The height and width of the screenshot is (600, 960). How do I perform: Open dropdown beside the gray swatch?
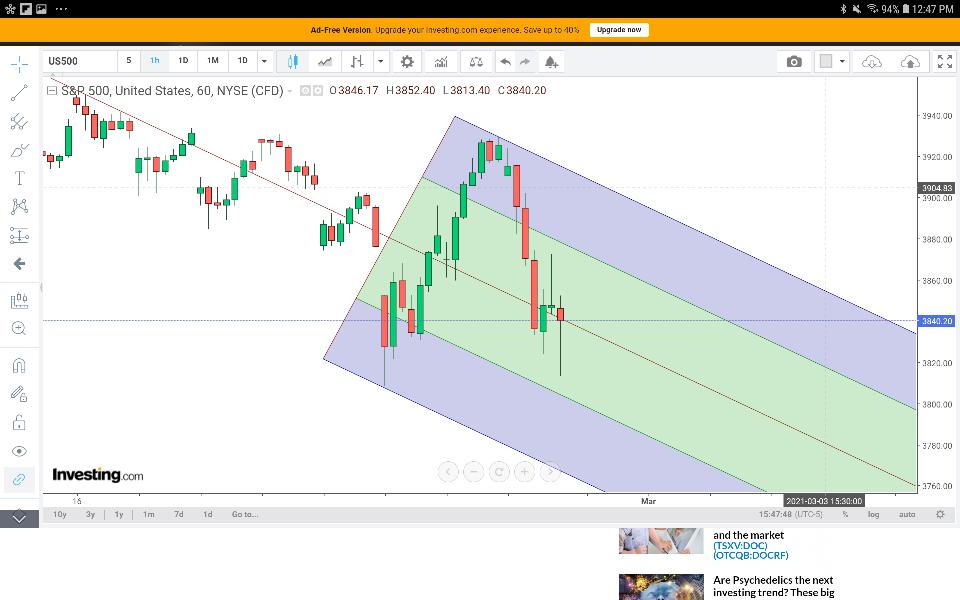tap(842, 61)
